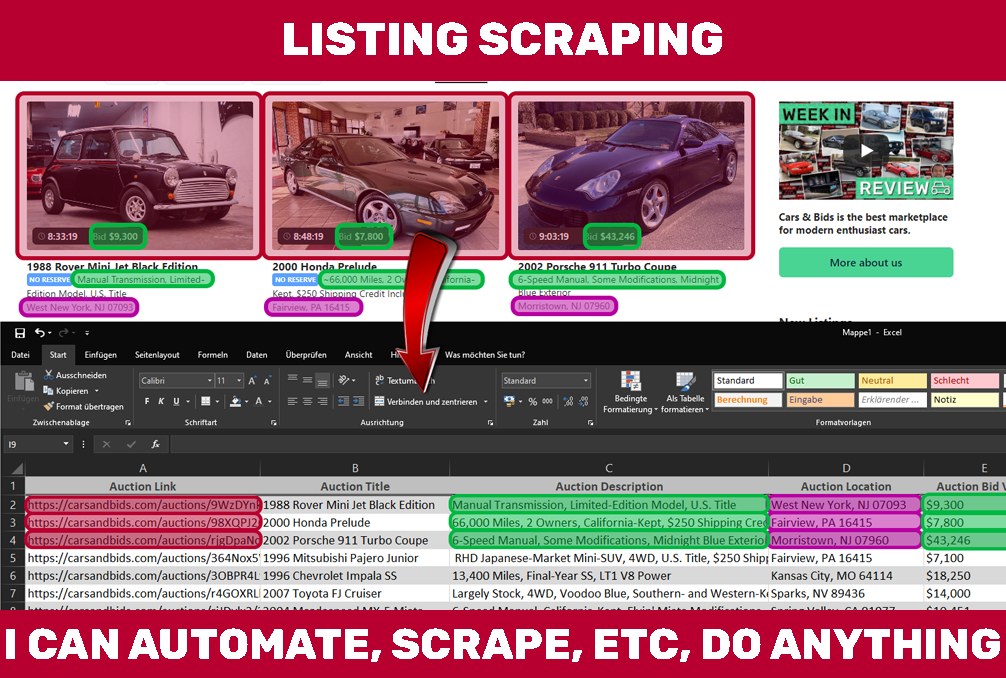Open the Standard number format dropdown
This screenshot has height=678, width=1006.
coord(585,380)
